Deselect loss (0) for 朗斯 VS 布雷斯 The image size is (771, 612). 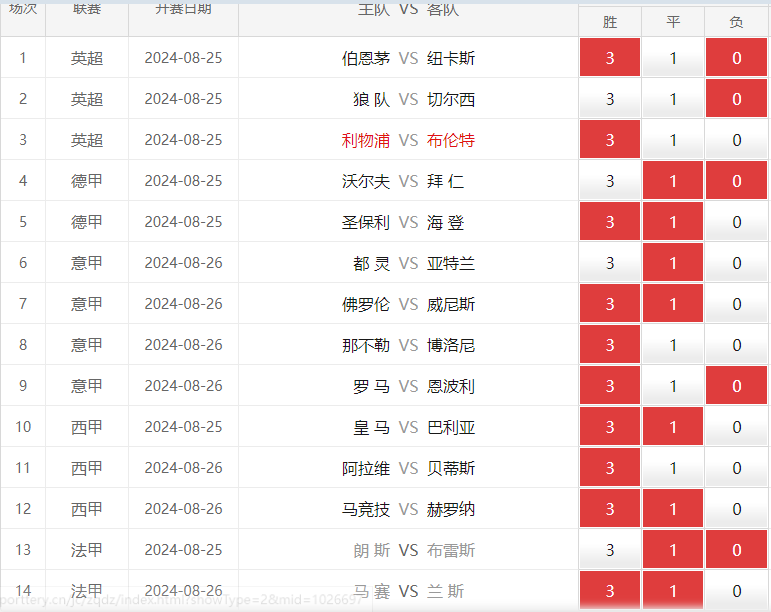(736, 550)
